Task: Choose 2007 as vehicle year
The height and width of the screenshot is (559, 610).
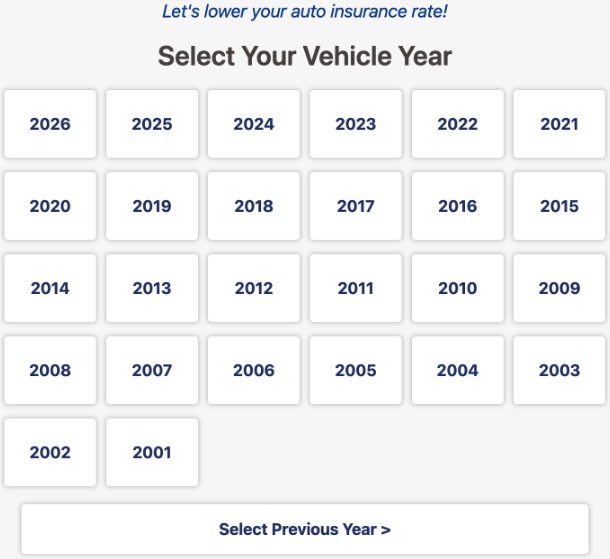Action: point(152,370)
